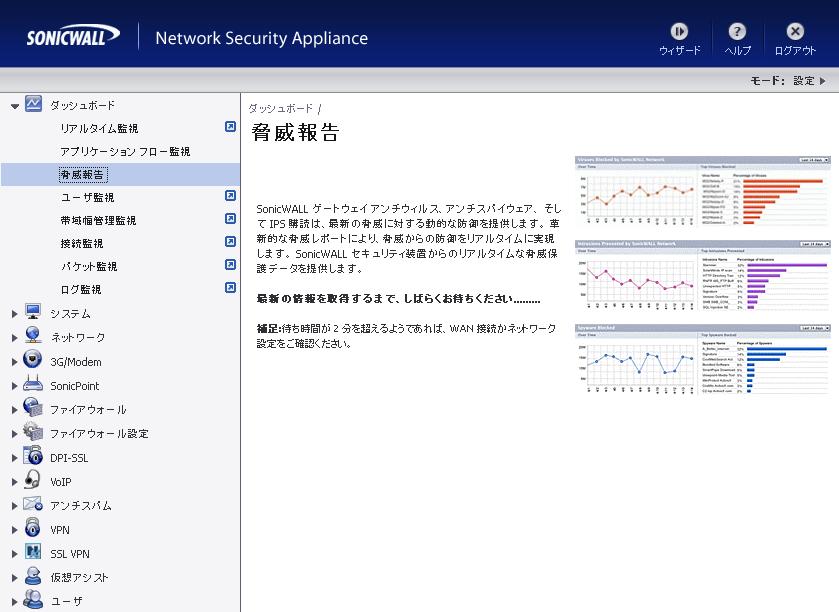This screenshot has width=839, height=612.
Task: Click the ネットワーク globe icon
Action: (x=33, y=335)
